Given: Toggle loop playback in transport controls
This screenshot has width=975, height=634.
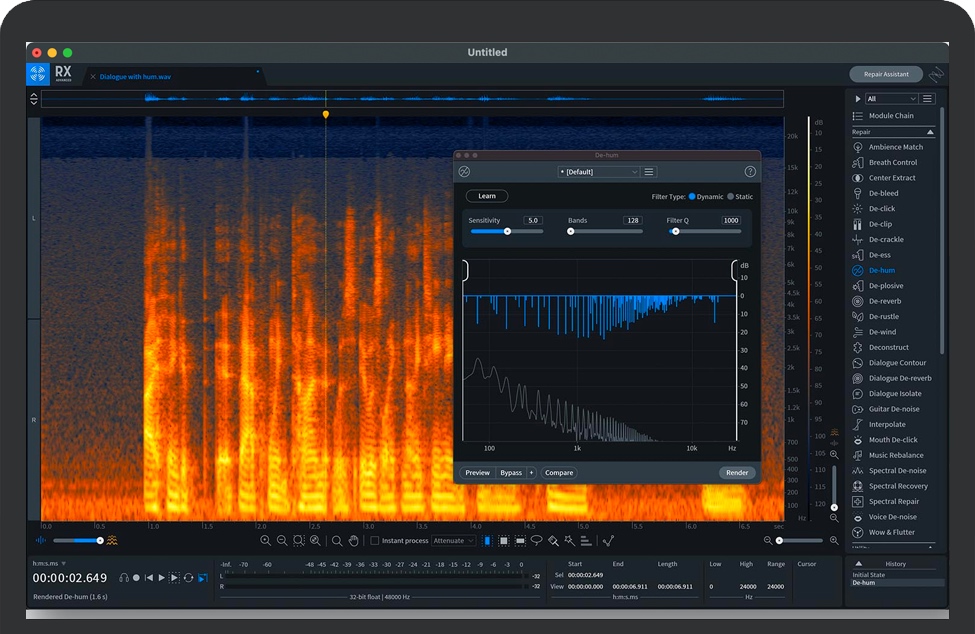Looking at the screenshot, I should (x=188, y=578).
